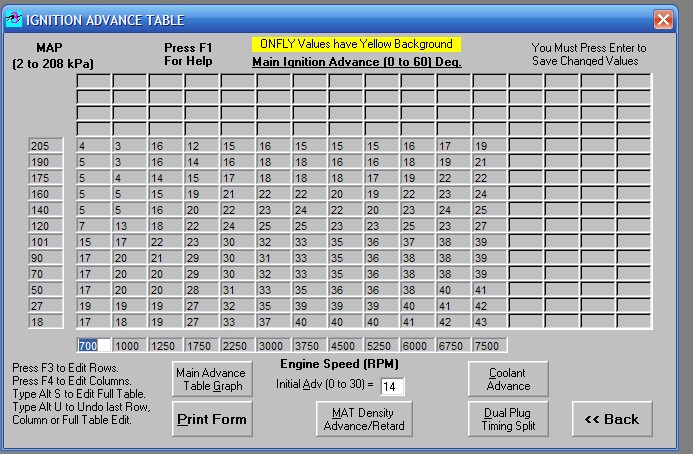693x454 pixels.
Task: Open MAT Density Advance/Retard settings
Action: tap(357, 419)
